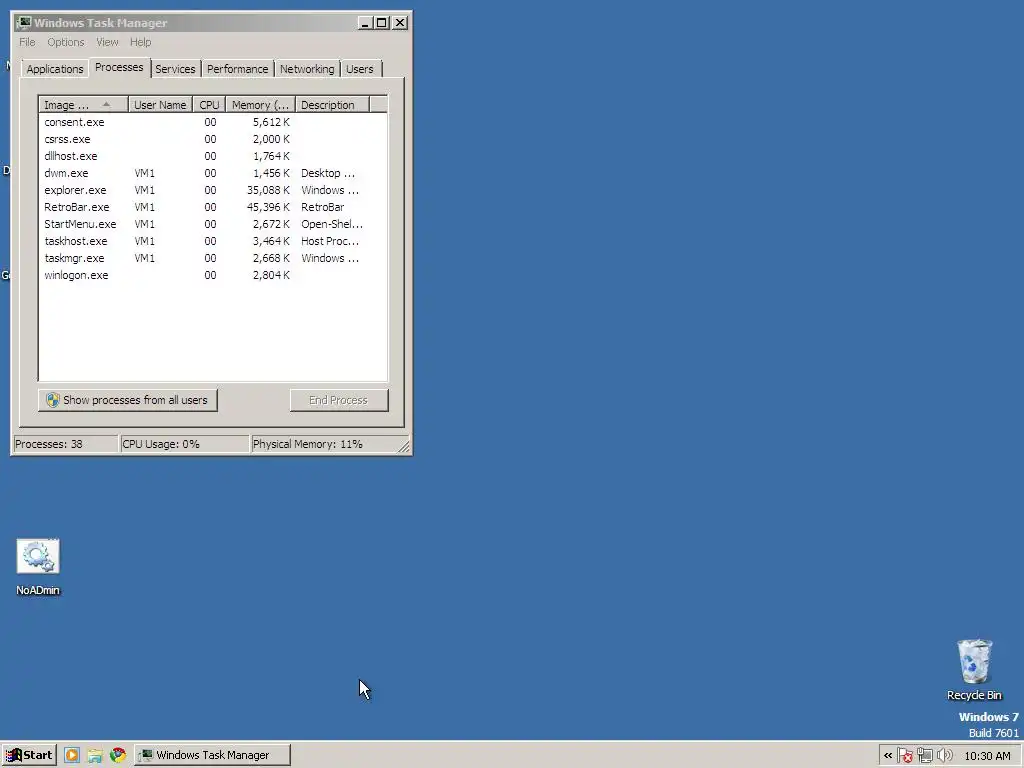This screenshot has width=1024, height=768.
Task: Click the End Process button
Action: click(x=339, y=400)
